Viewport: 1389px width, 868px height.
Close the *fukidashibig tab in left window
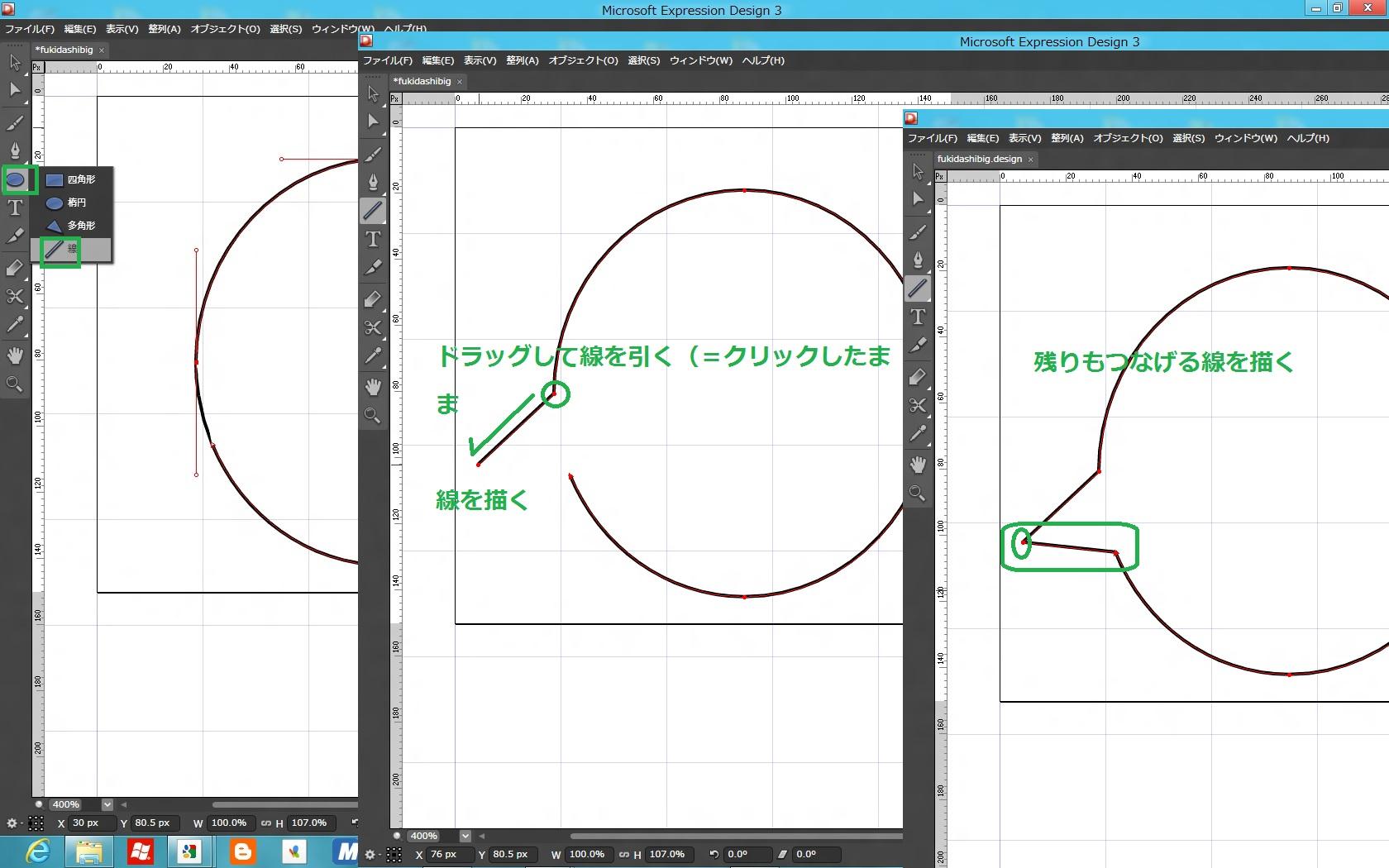102,50
